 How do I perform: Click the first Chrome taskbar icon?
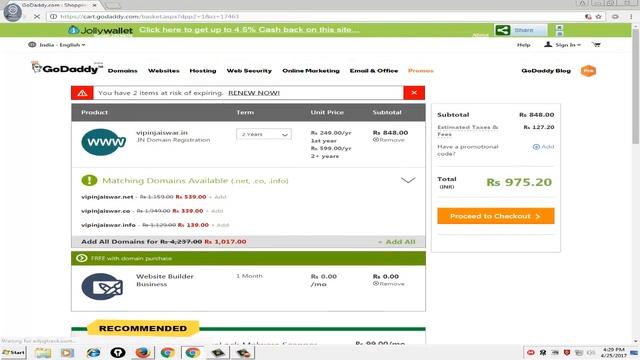click(167, 352)
